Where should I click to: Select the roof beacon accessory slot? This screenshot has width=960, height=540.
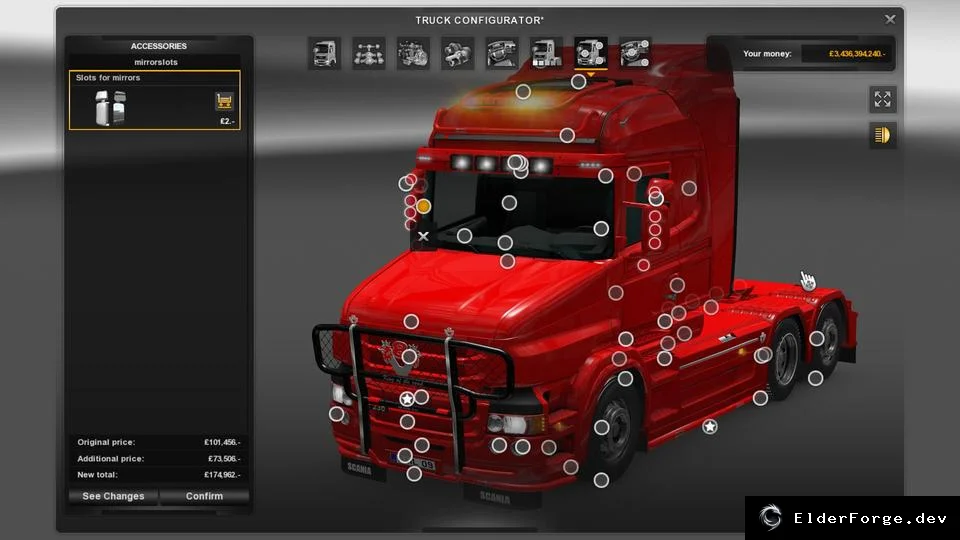click(x=523, y=92)
